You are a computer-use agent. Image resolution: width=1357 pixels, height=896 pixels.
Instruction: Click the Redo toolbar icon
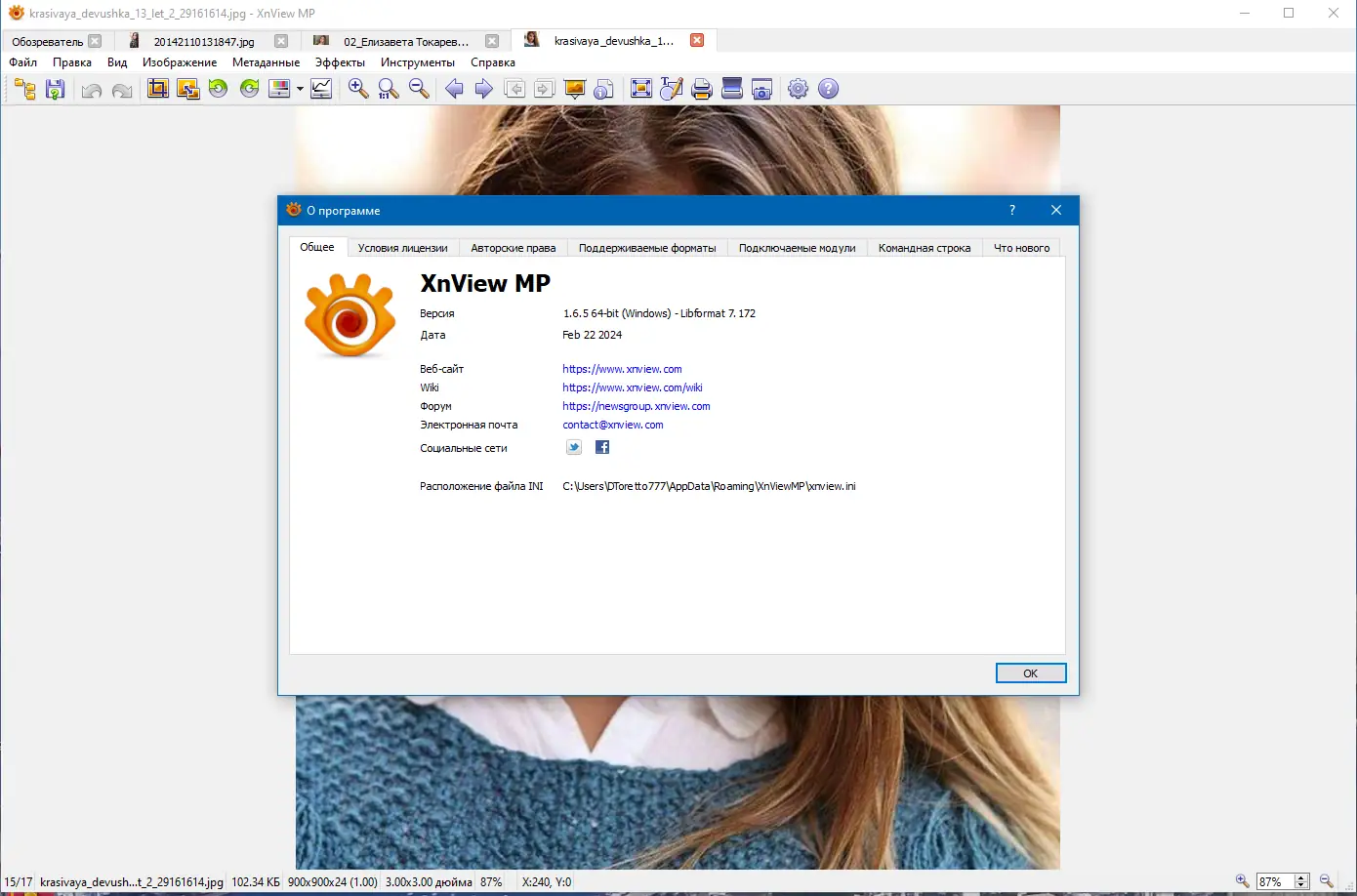[122, 90]
